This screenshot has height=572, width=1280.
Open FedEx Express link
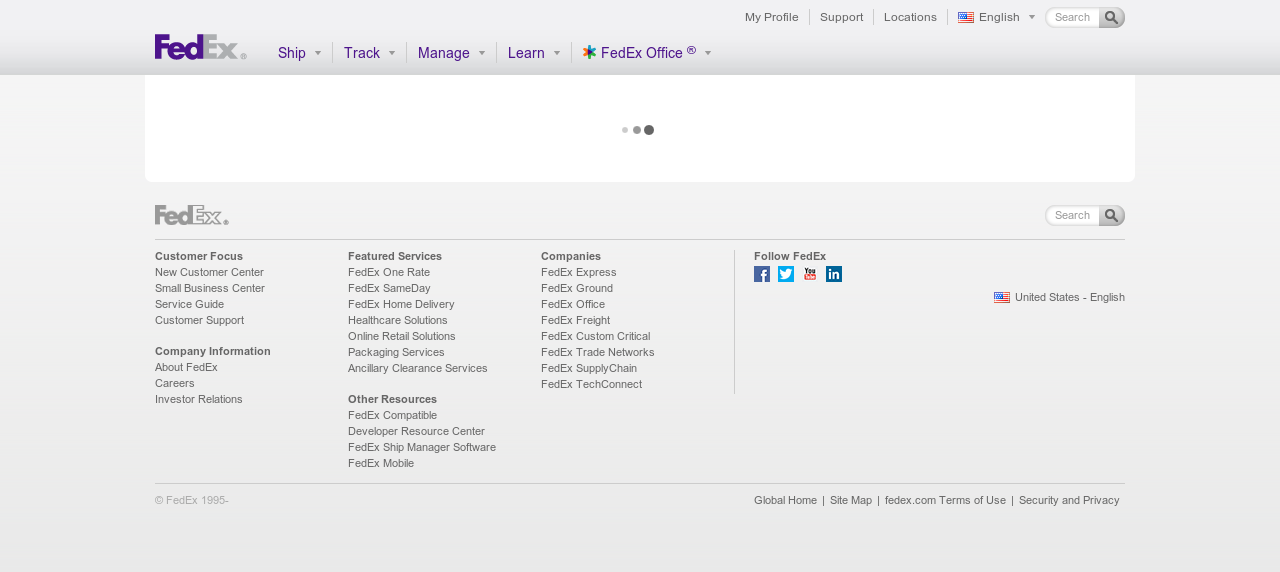(579, 272)
